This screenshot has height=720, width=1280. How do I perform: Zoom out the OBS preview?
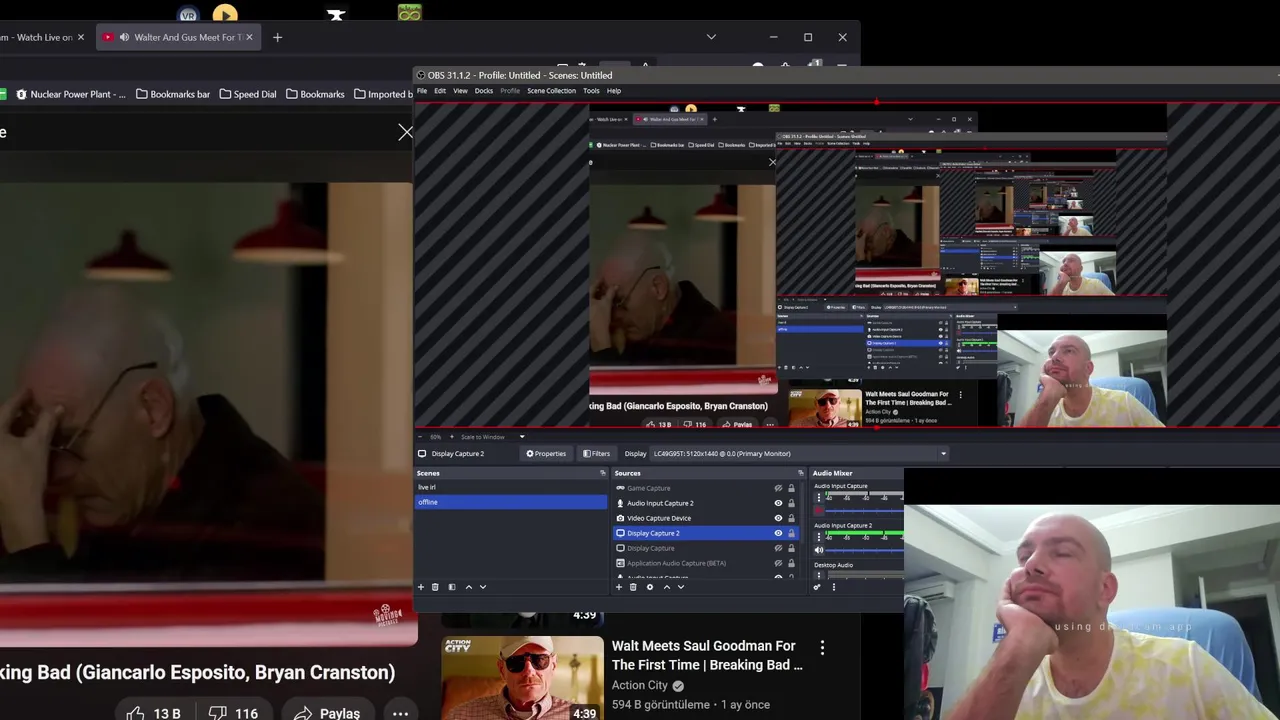pos(421,437)
